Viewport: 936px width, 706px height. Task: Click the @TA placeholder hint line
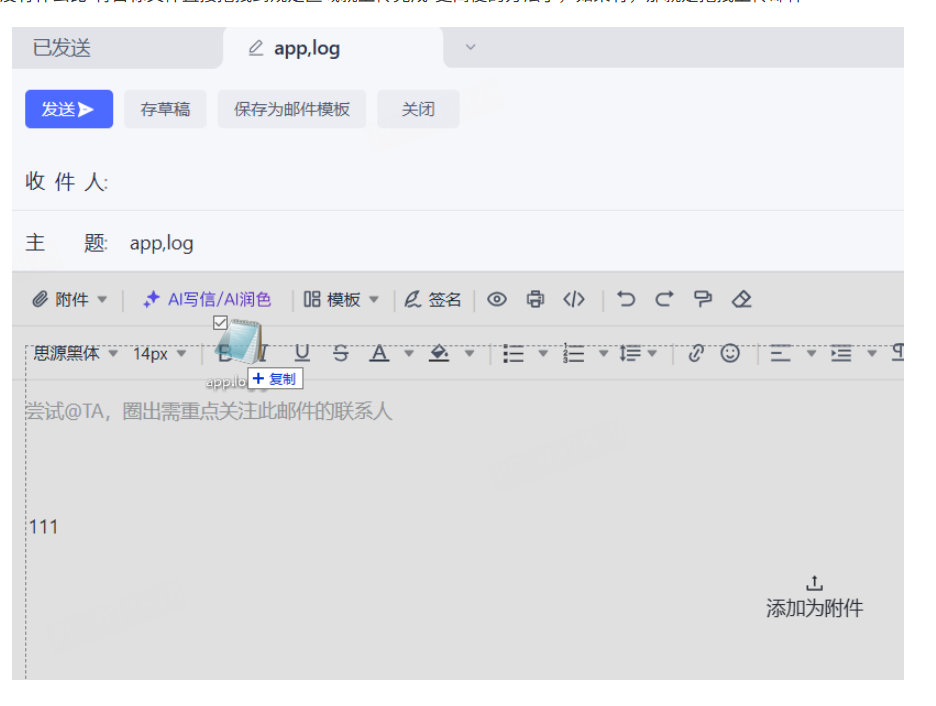tap(208, 411)
